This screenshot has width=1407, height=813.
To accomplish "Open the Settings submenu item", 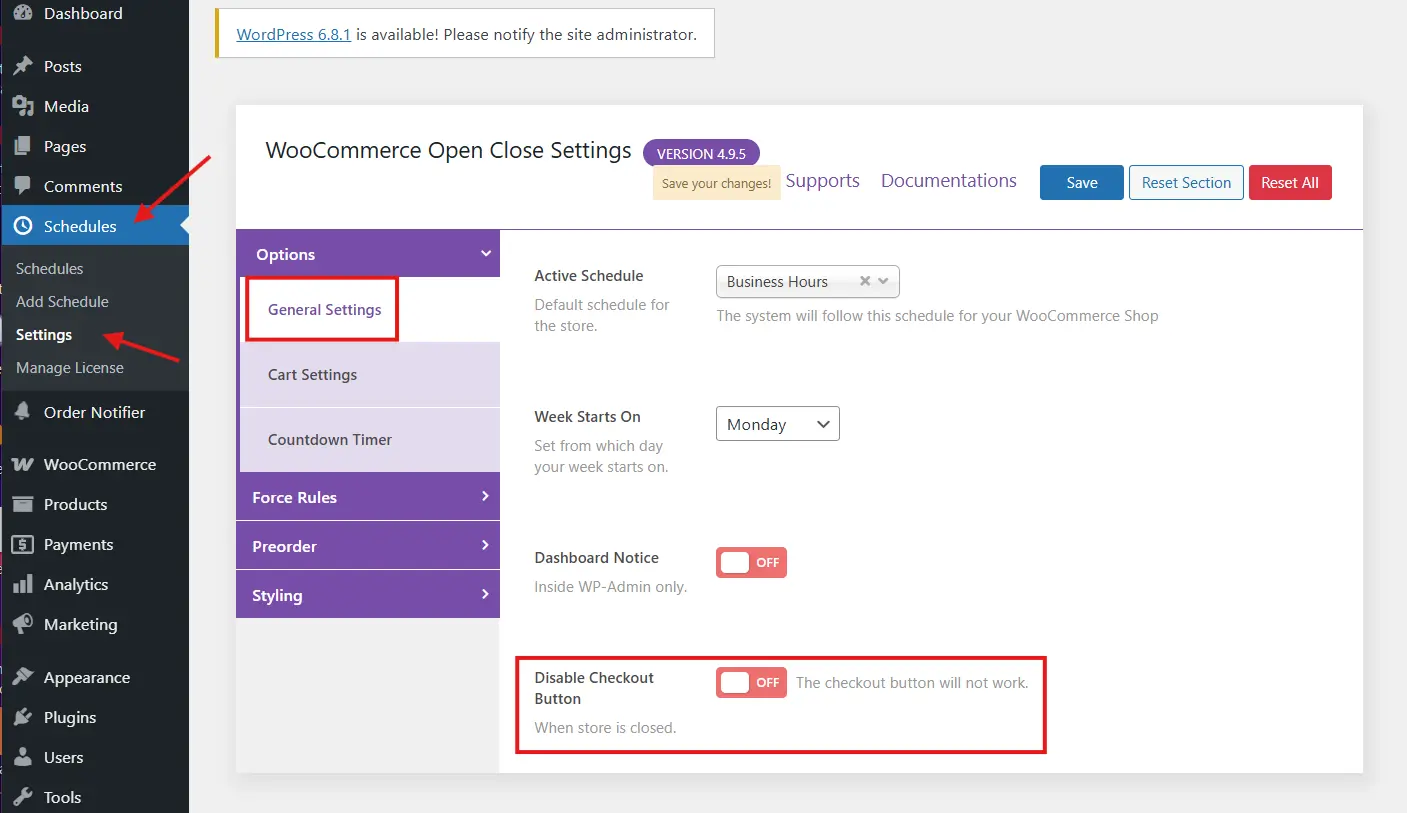I will 44,335.
